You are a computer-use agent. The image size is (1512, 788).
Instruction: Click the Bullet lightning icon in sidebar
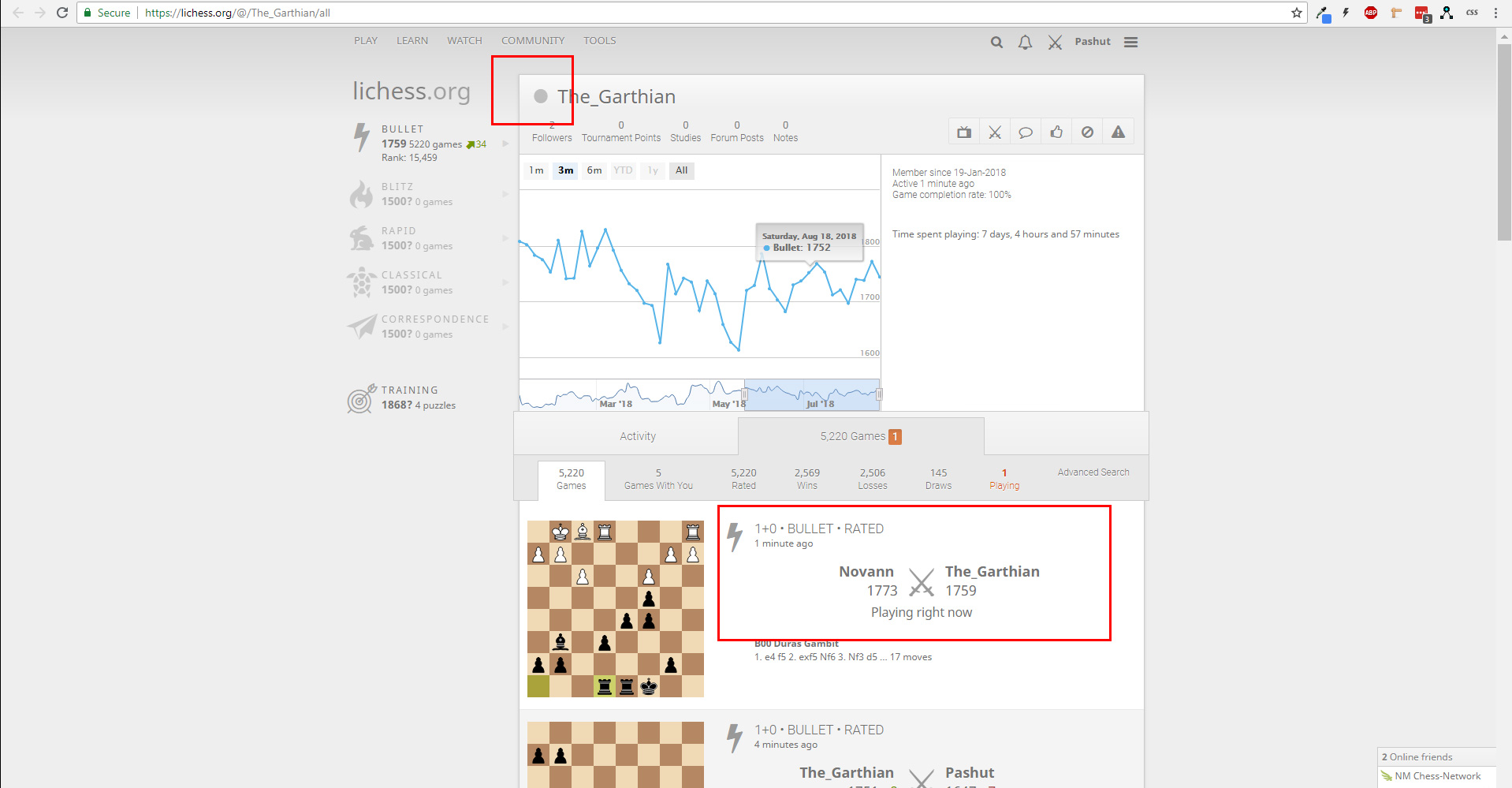click(361, 137)
